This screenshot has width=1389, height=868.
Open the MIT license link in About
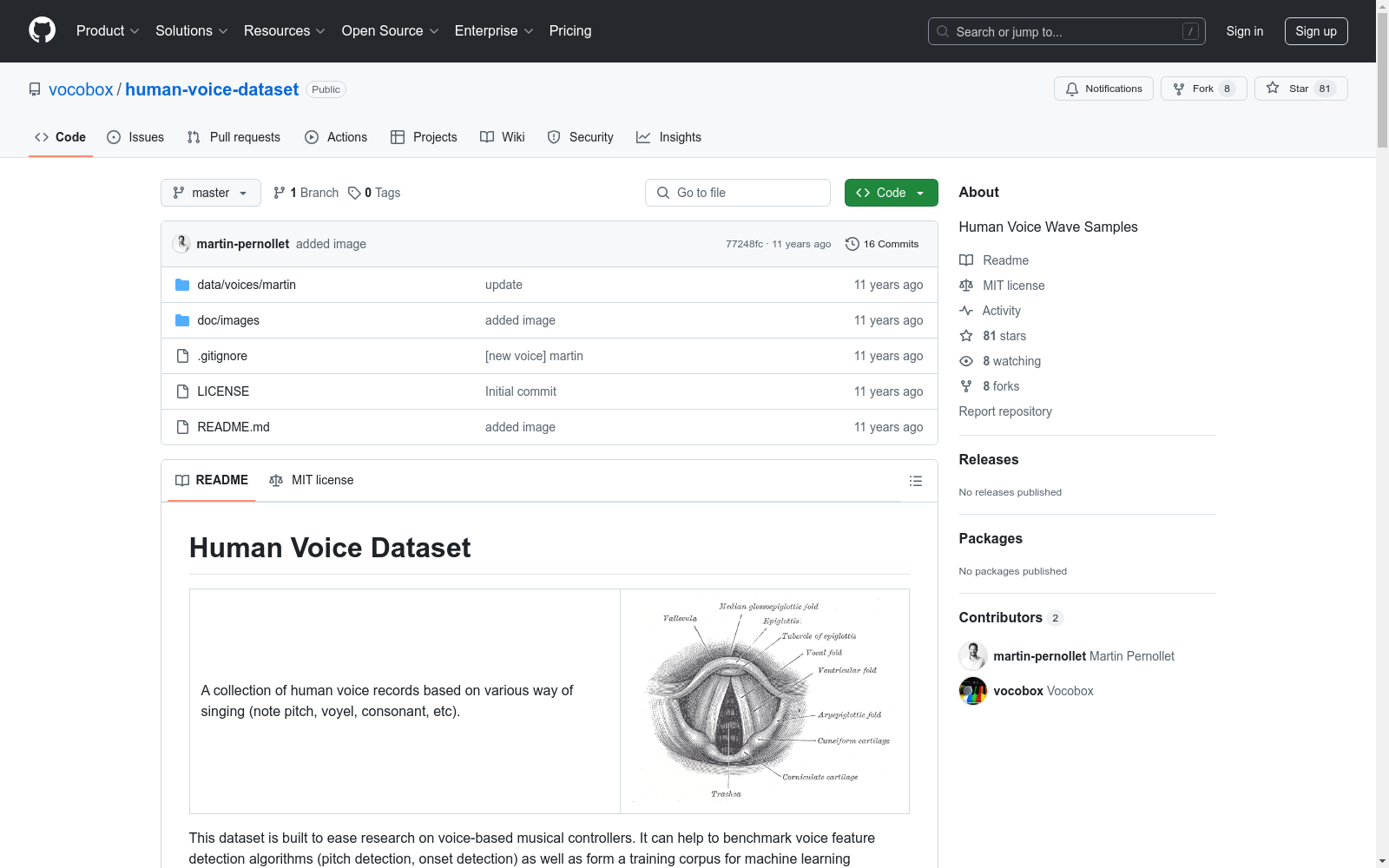[x=1002, y=286]
